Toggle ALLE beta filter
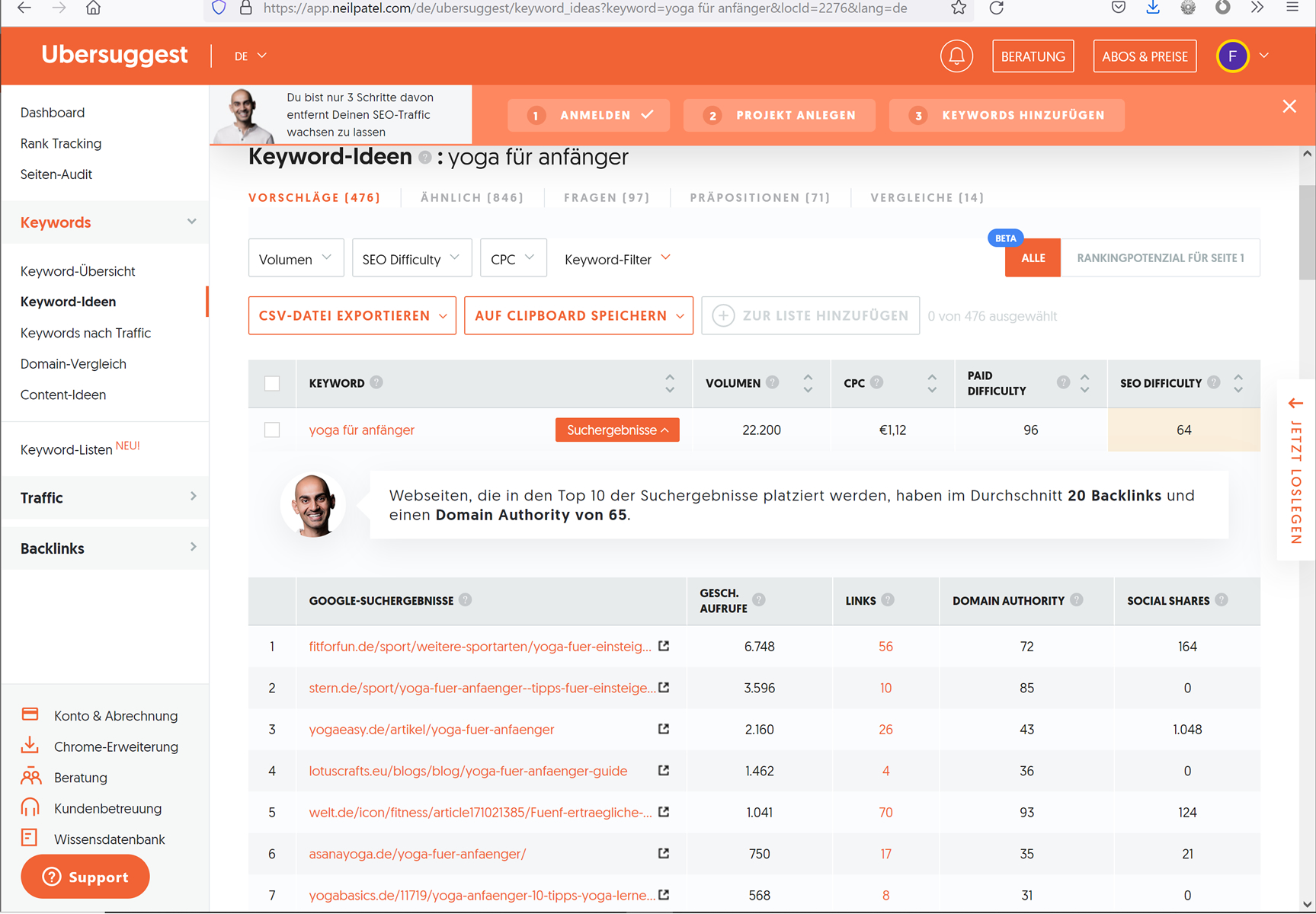The width and height of the screenshot is (1316, 914). point(1033,258)
